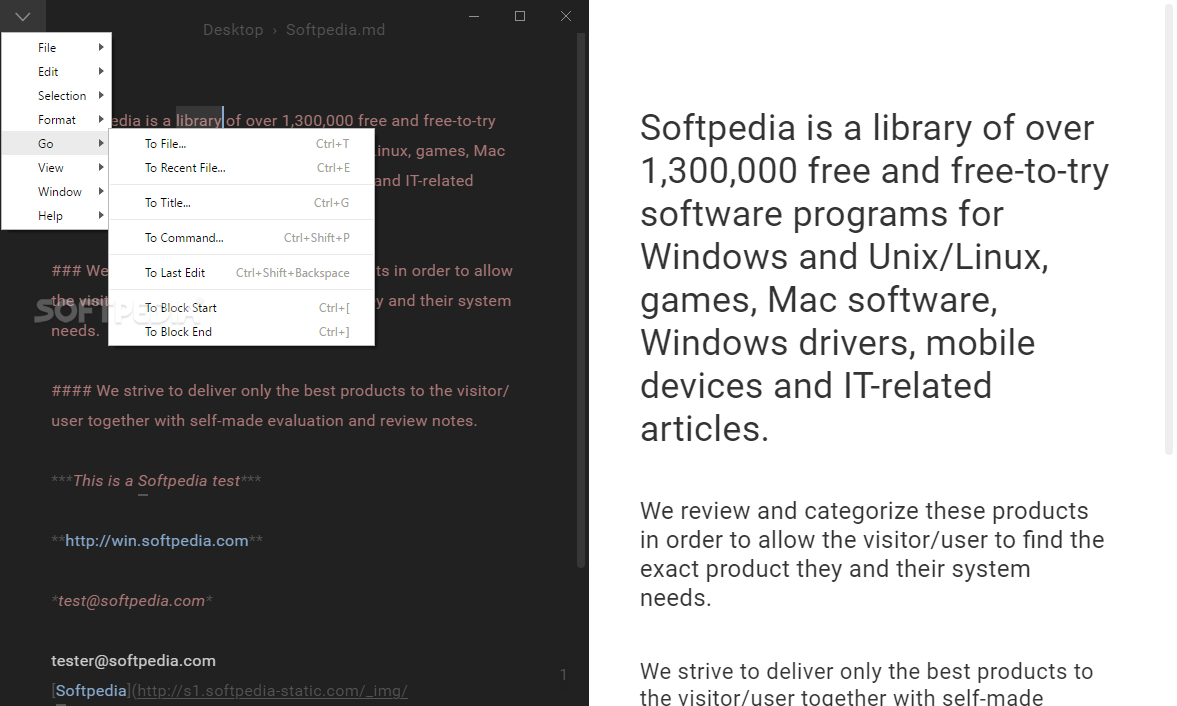Open the Selection menu

tap(56, 95)
